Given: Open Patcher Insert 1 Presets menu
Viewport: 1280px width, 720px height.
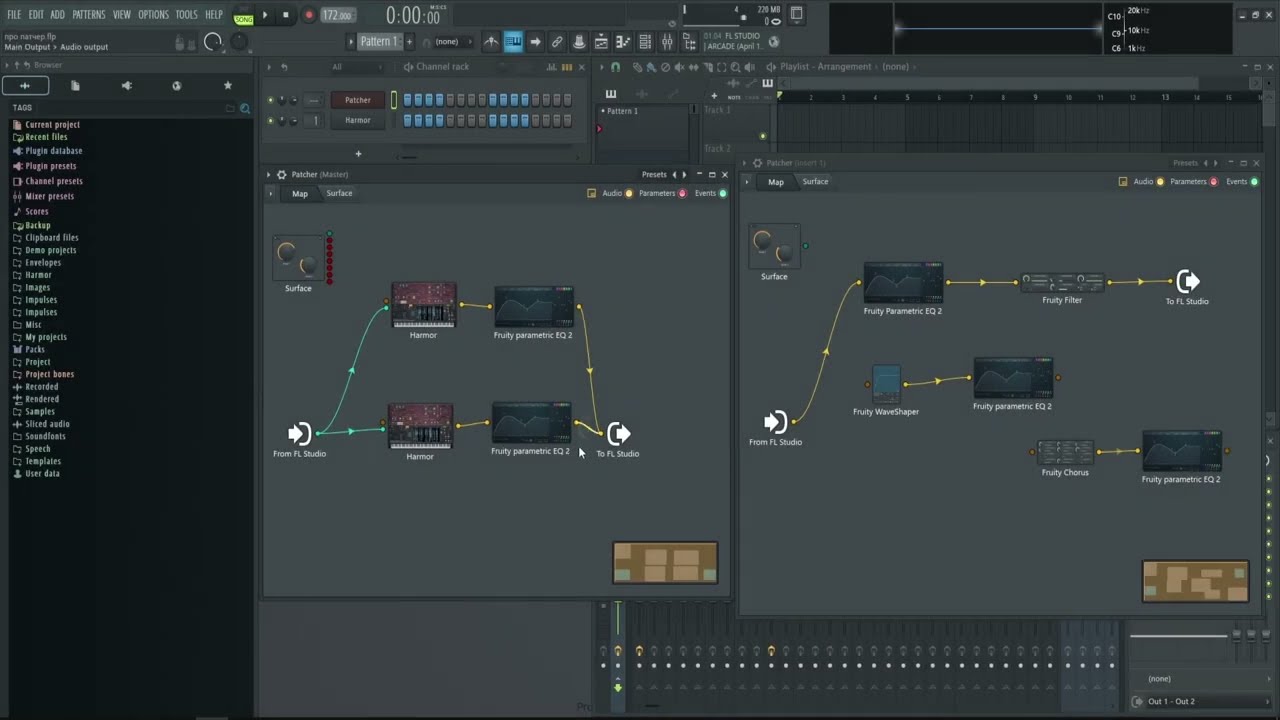Looking at the screenshot, I should tap(1185, 163).
